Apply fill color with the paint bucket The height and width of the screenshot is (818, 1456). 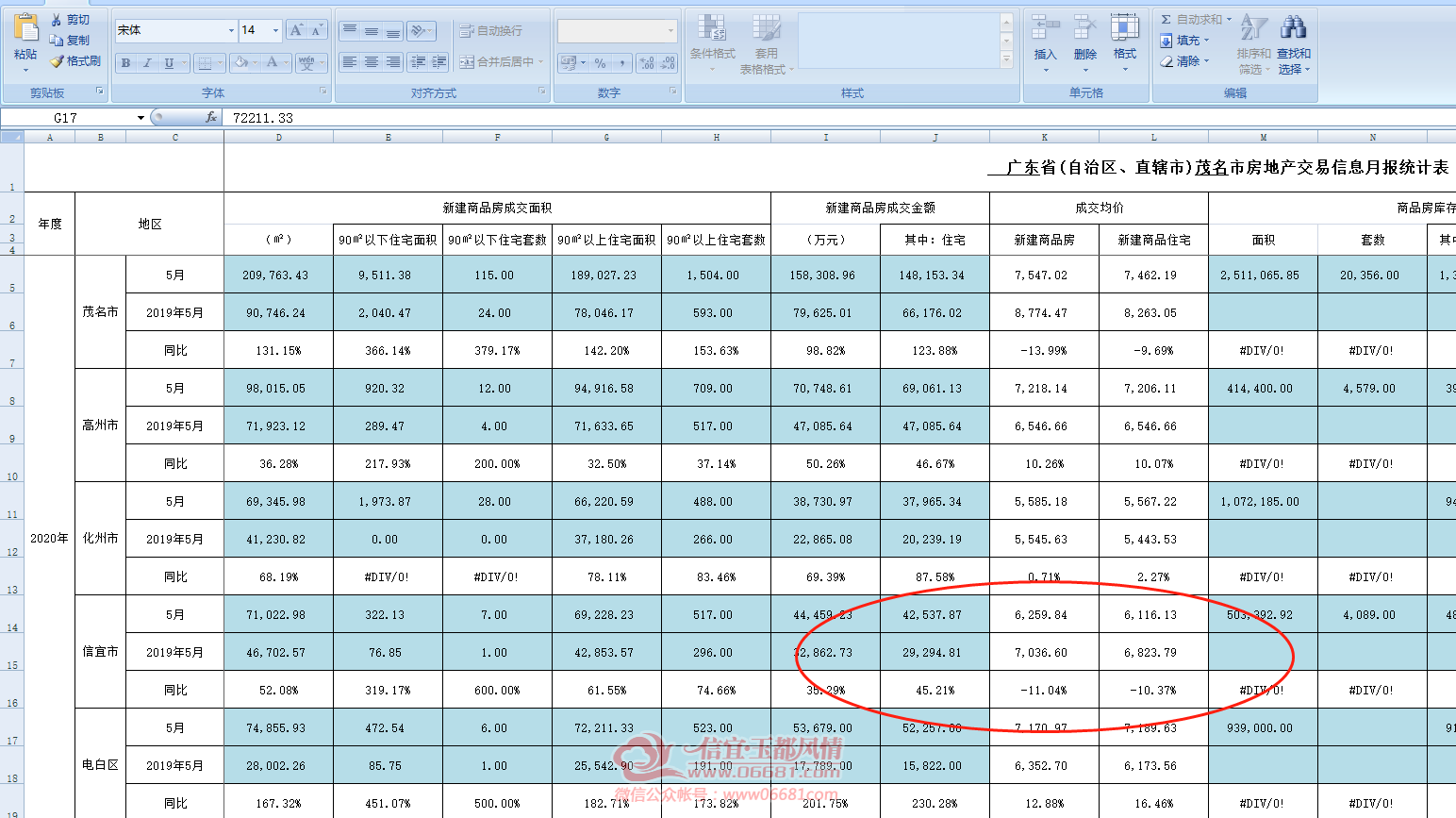240,63
